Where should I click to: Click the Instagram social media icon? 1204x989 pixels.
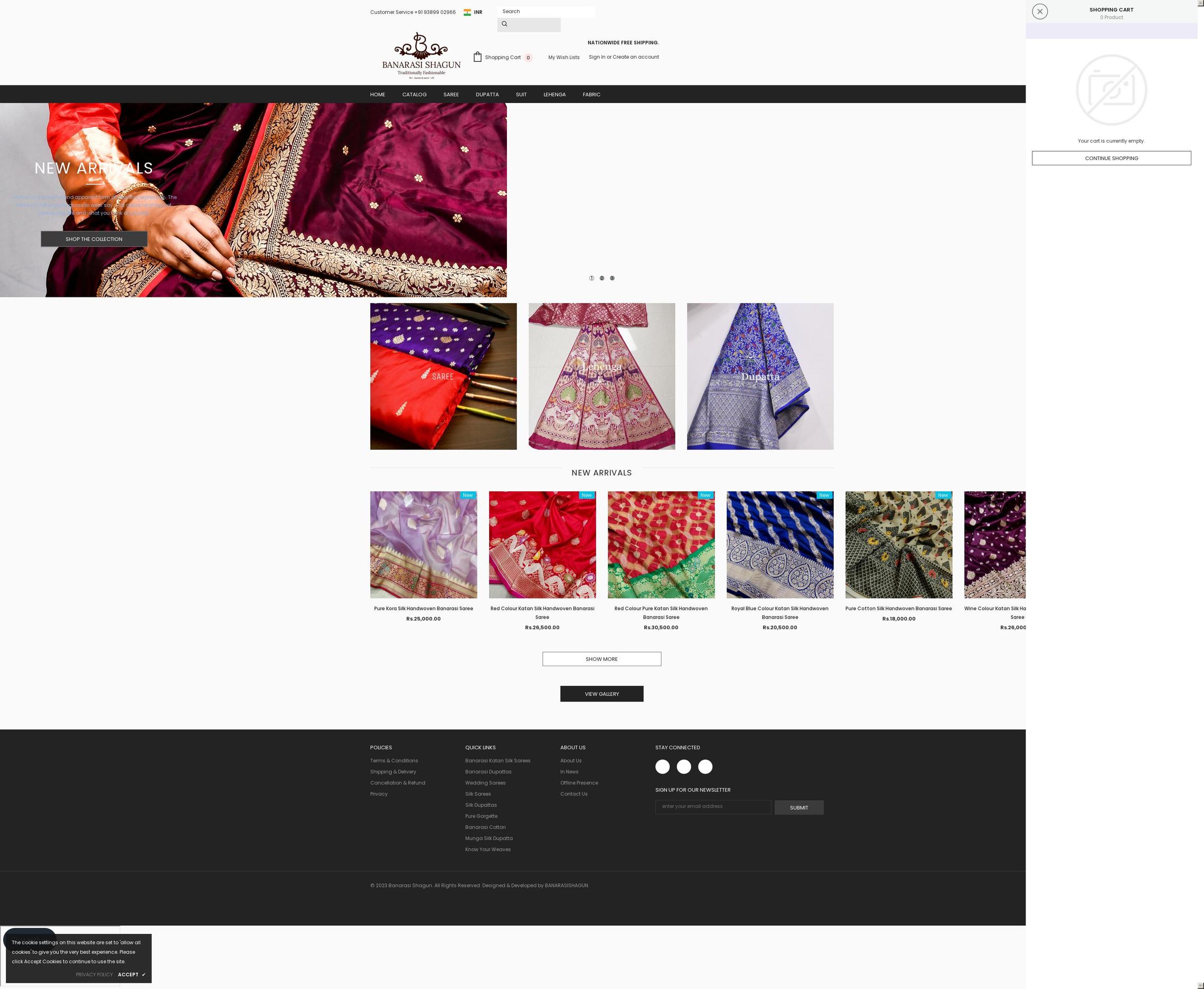tap(683, 766)
